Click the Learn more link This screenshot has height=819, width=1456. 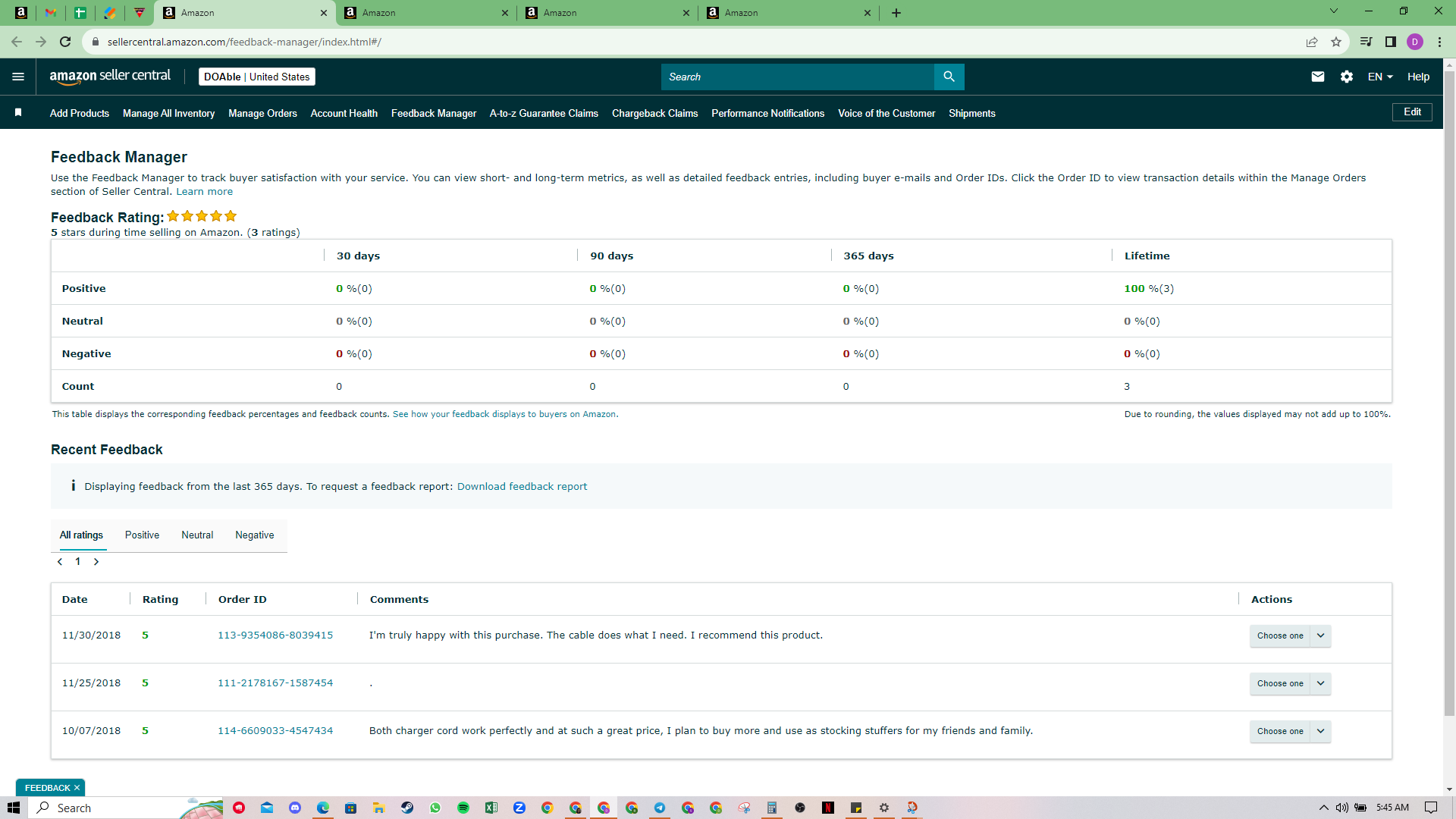(x=205, y=192)
